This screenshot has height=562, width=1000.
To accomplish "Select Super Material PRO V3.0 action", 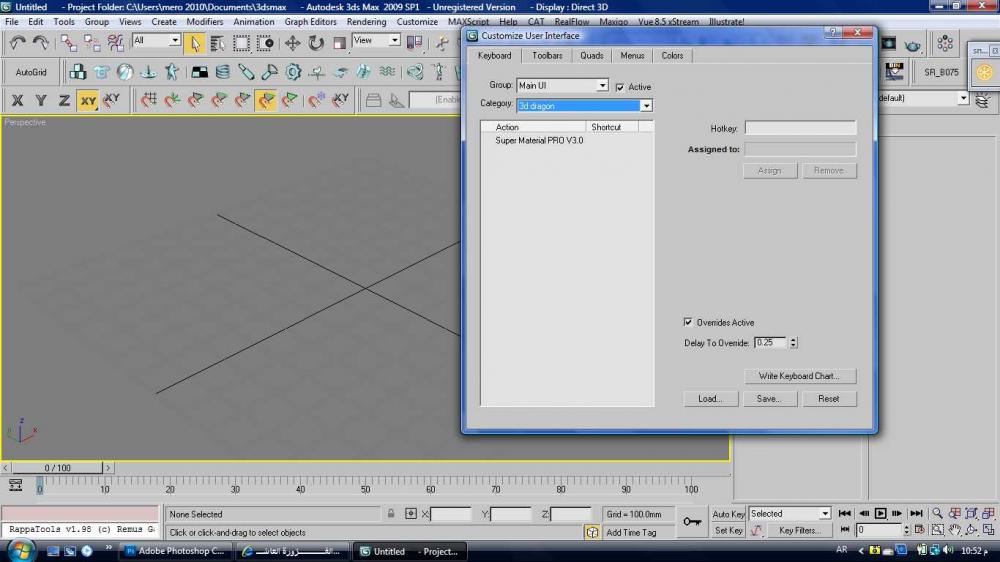I will [539, 140].
